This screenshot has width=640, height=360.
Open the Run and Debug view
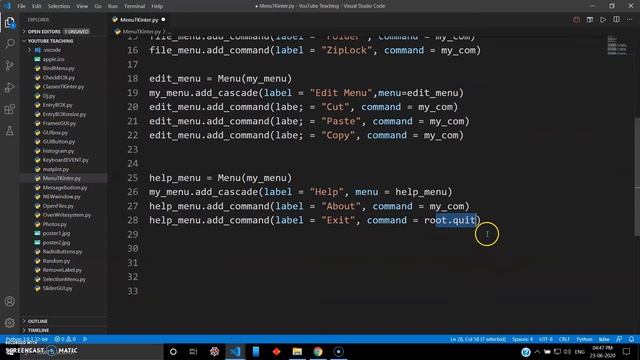pos(10,87)
